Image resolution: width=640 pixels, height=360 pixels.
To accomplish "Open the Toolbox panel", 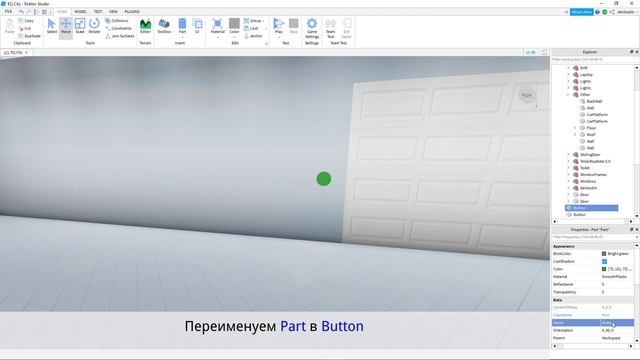I will point(164,27).
